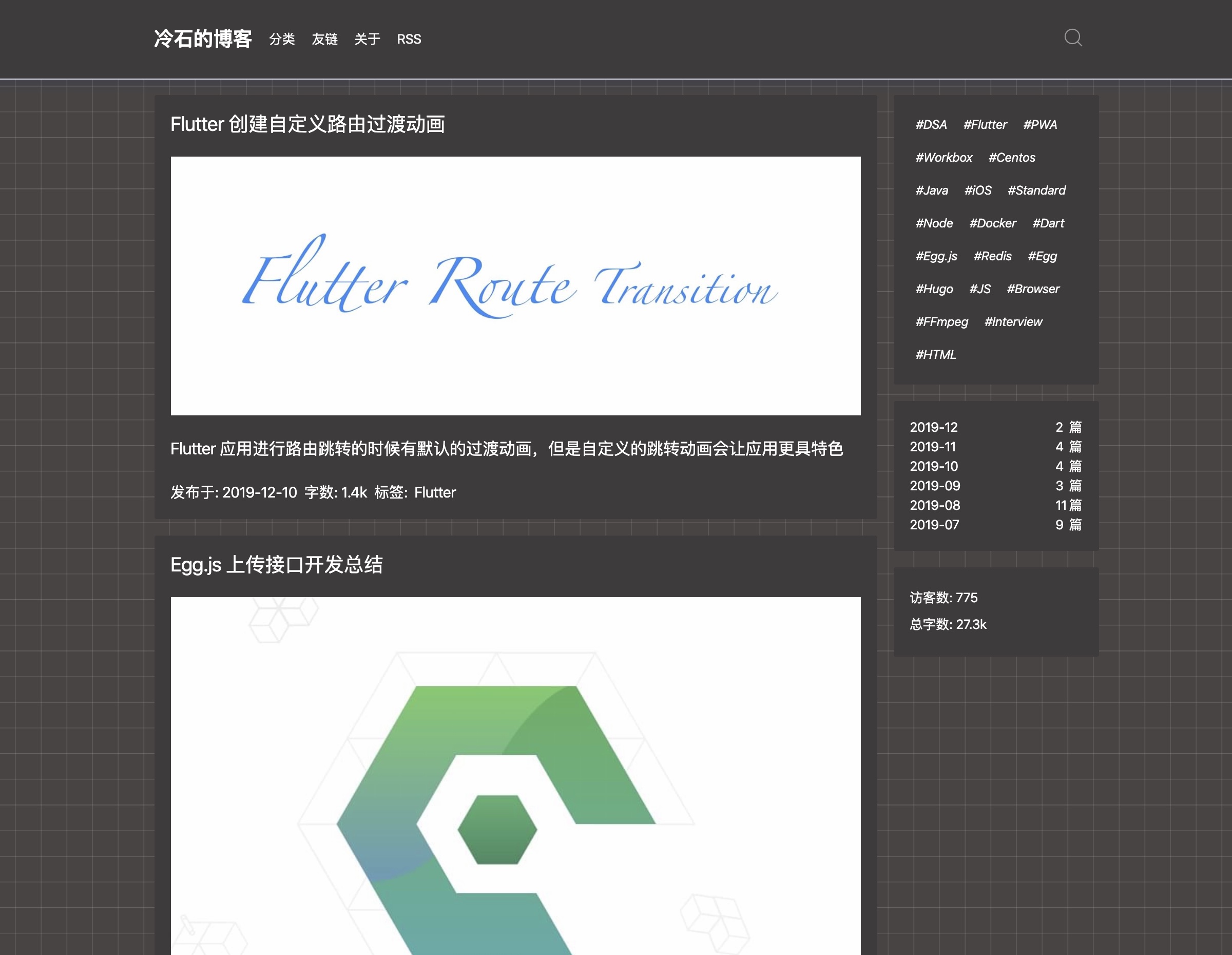The height and width of the screenshot is (955, 1232).
Task: Click the Flutter Route Transition cover image
Action: pyautogui.click(x=515, y=285)
